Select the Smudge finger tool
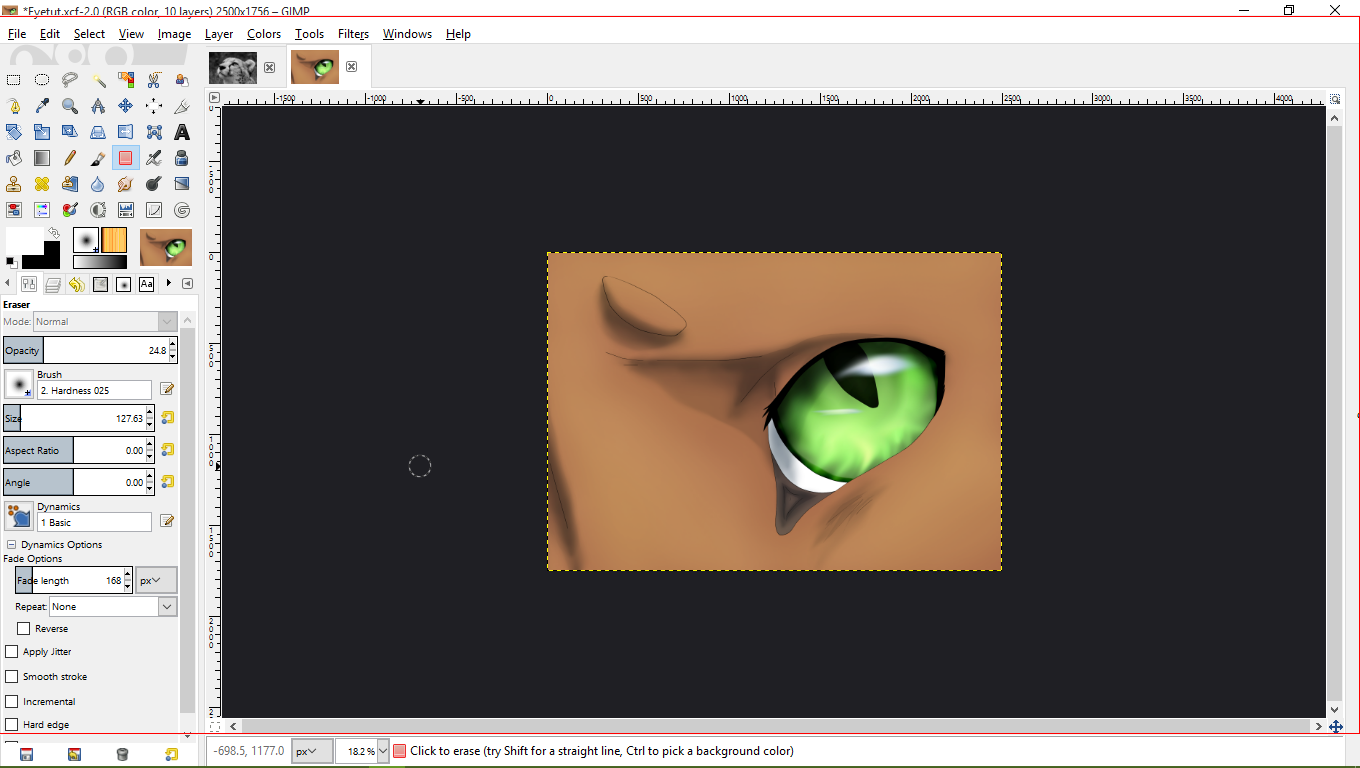 coord(126,184)
